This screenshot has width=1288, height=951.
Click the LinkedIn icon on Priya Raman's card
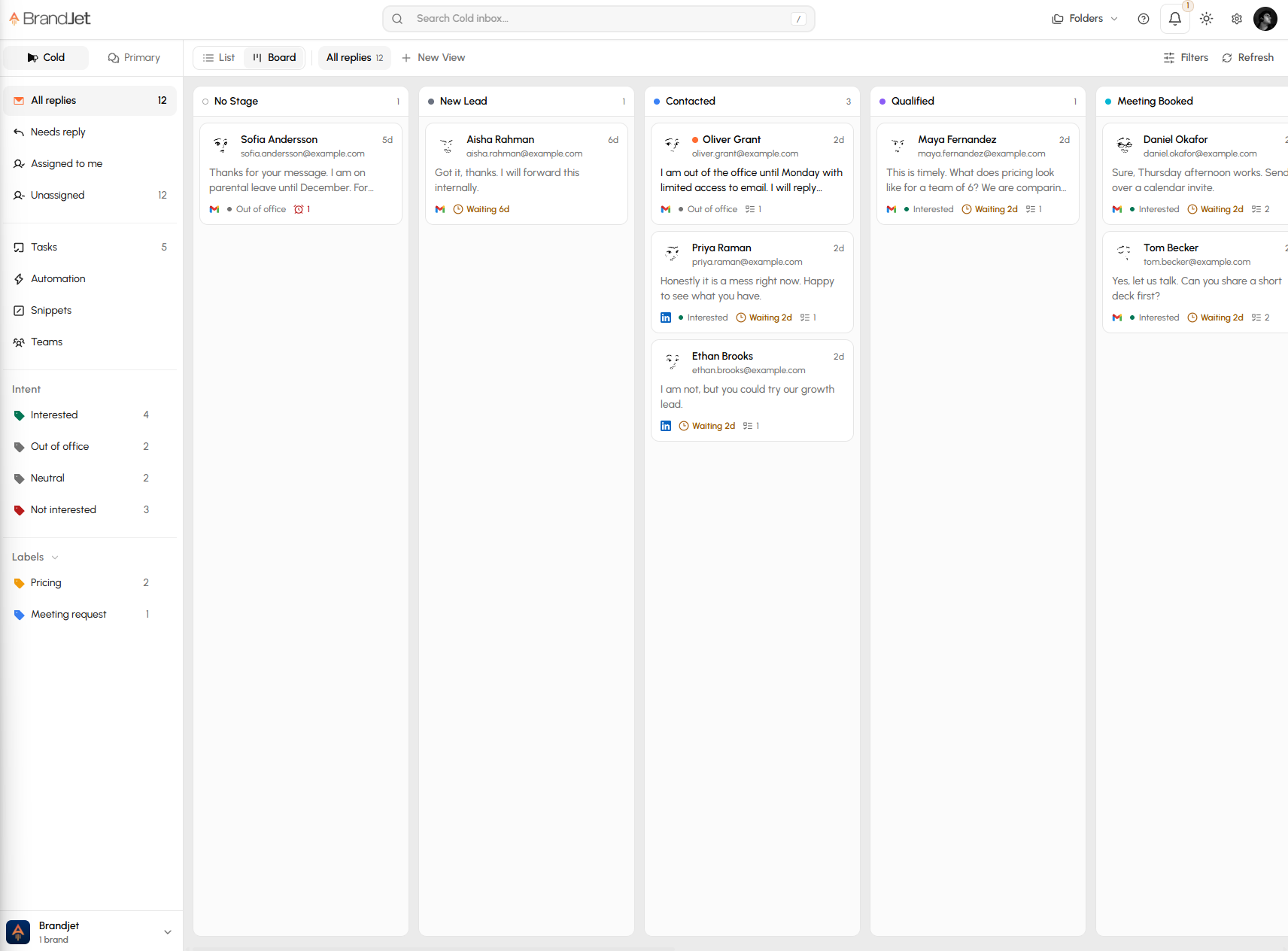(665, 318)
